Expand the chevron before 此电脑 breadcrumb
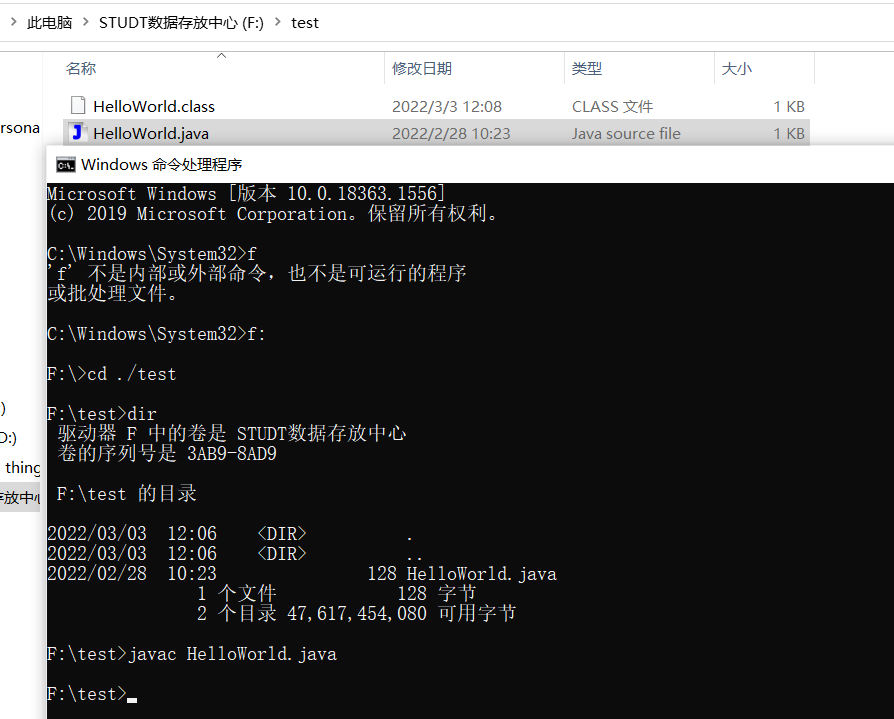 pos(13,22)
